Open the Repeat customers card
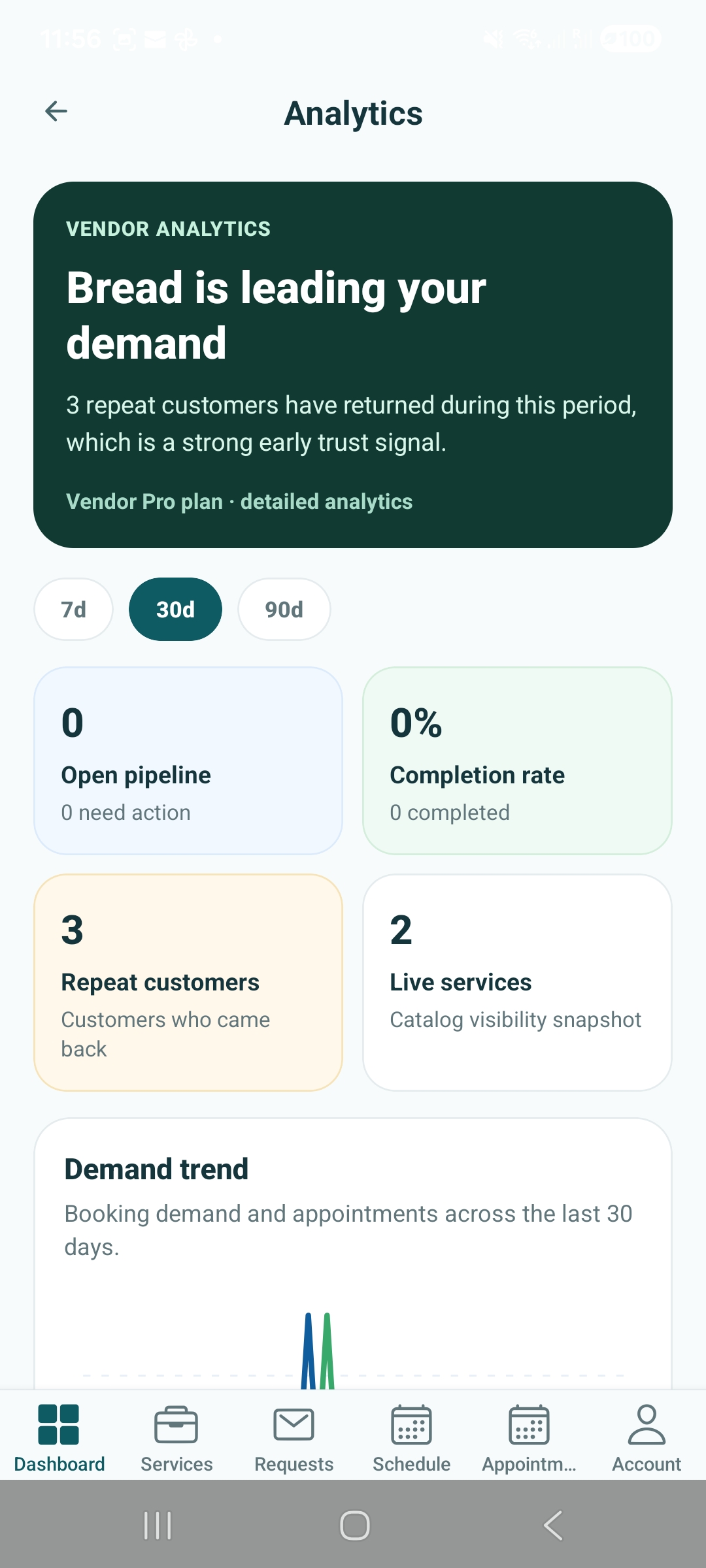Image resolution: width=706 pixels, height=1568 pixels. click(188, 980)
